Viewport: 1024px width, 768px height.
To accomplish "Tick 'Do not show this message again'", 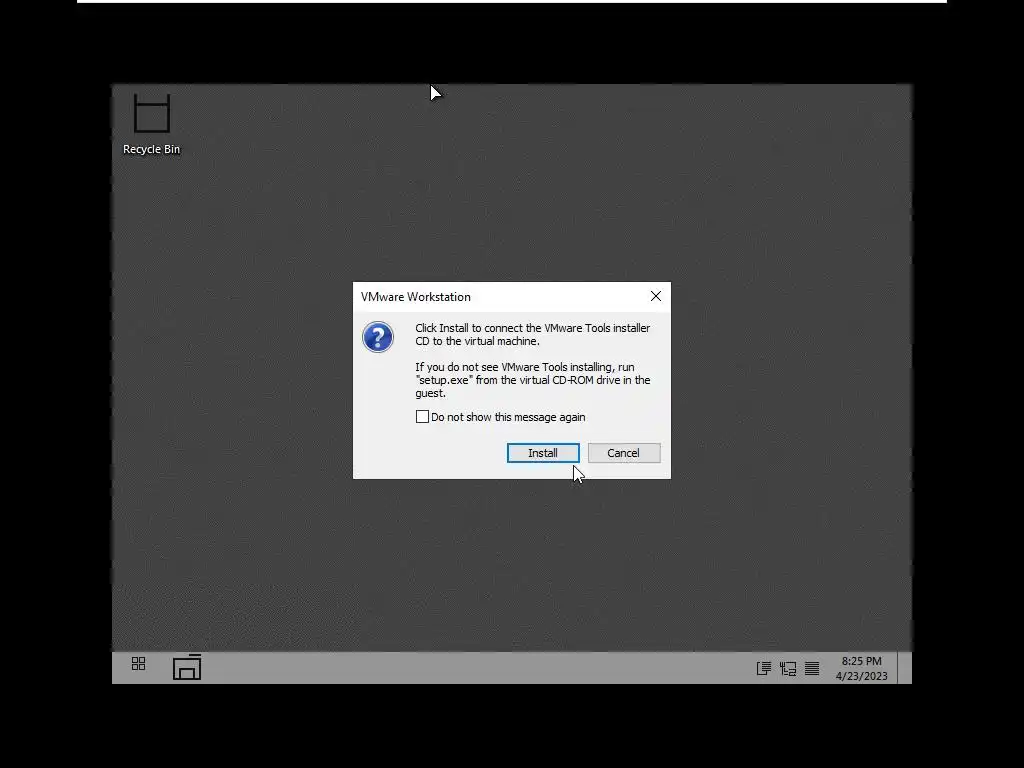I will pyautogui.click(x=423, y=417).
